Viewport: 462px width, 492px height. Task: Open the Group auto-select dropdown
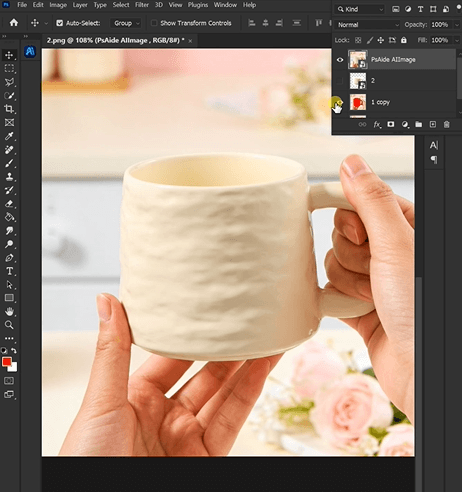pos(126,23)
